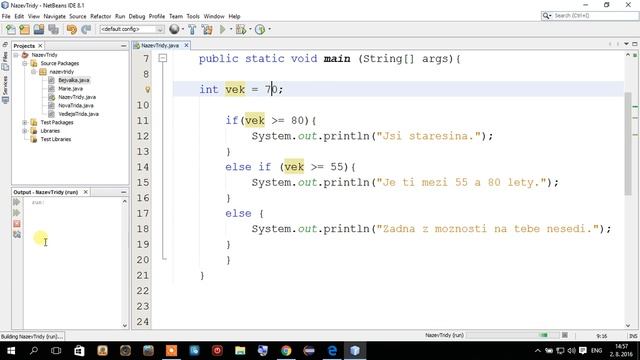Click the Open Project toolbar icon
This screenshot has width=640, height=360.
click(39, 29)
